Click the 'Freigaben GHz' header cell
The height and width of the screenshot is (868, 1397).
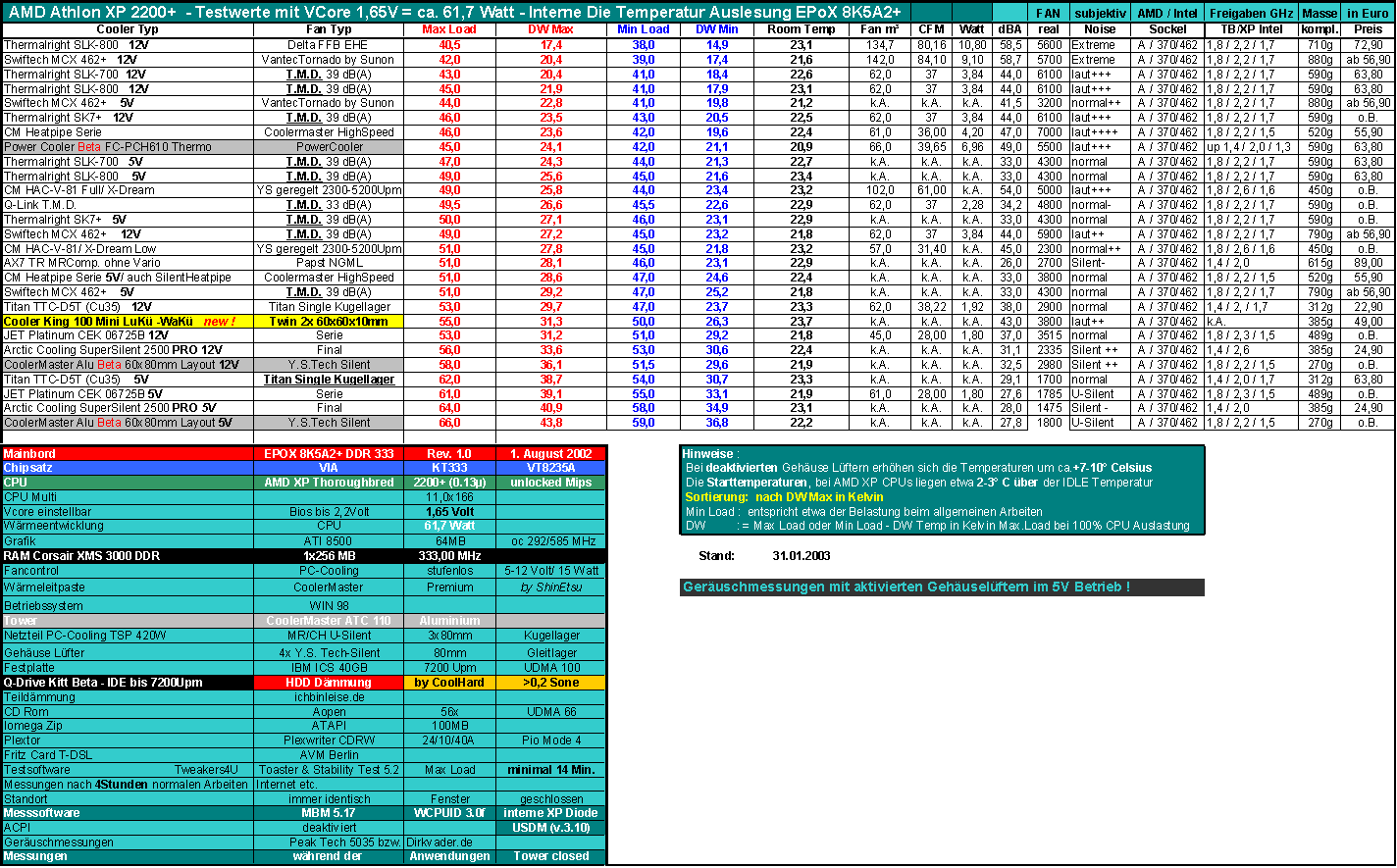point(1251,14)
